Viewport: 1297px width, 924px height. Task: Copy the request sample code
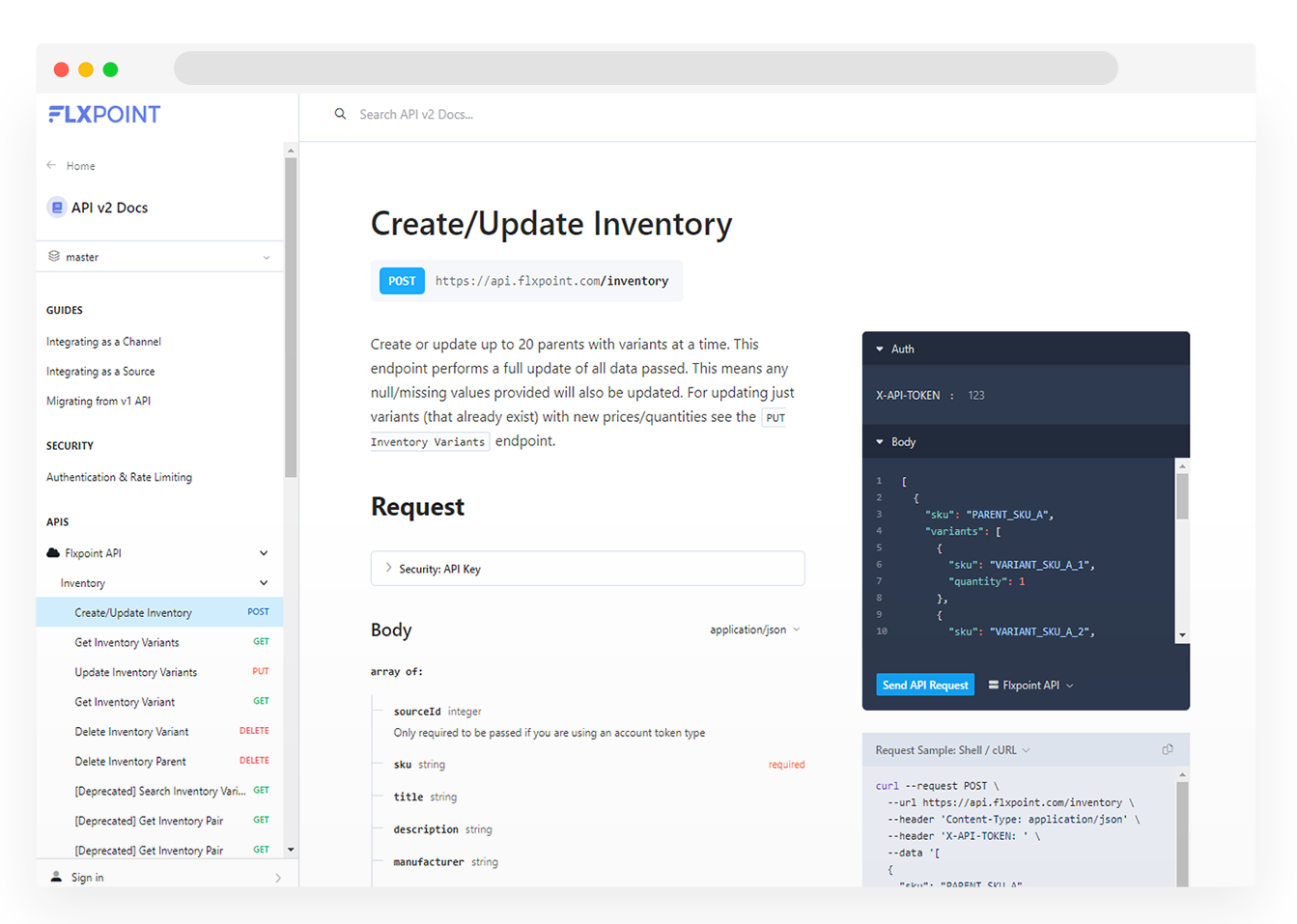(x=1168, y=749)
